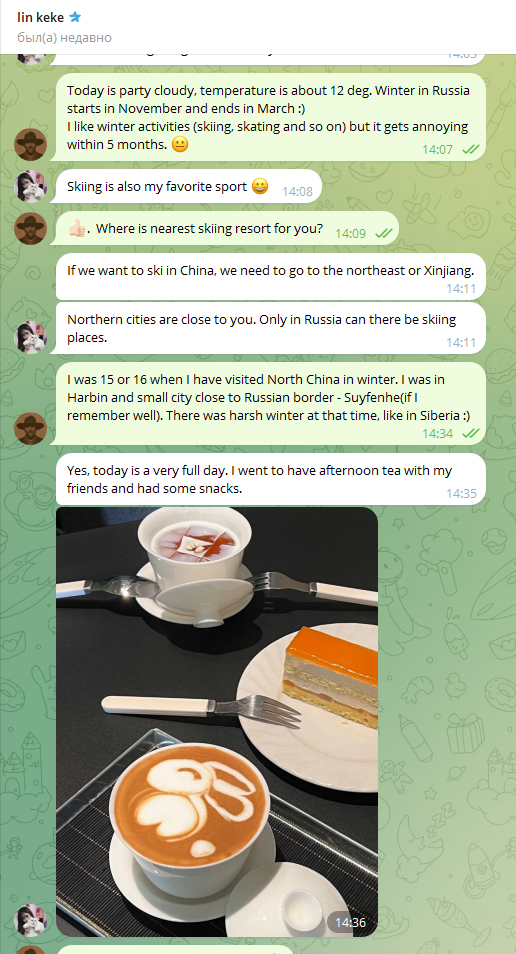Click the blue premium star beside lin keke

[x=75, y=17]
